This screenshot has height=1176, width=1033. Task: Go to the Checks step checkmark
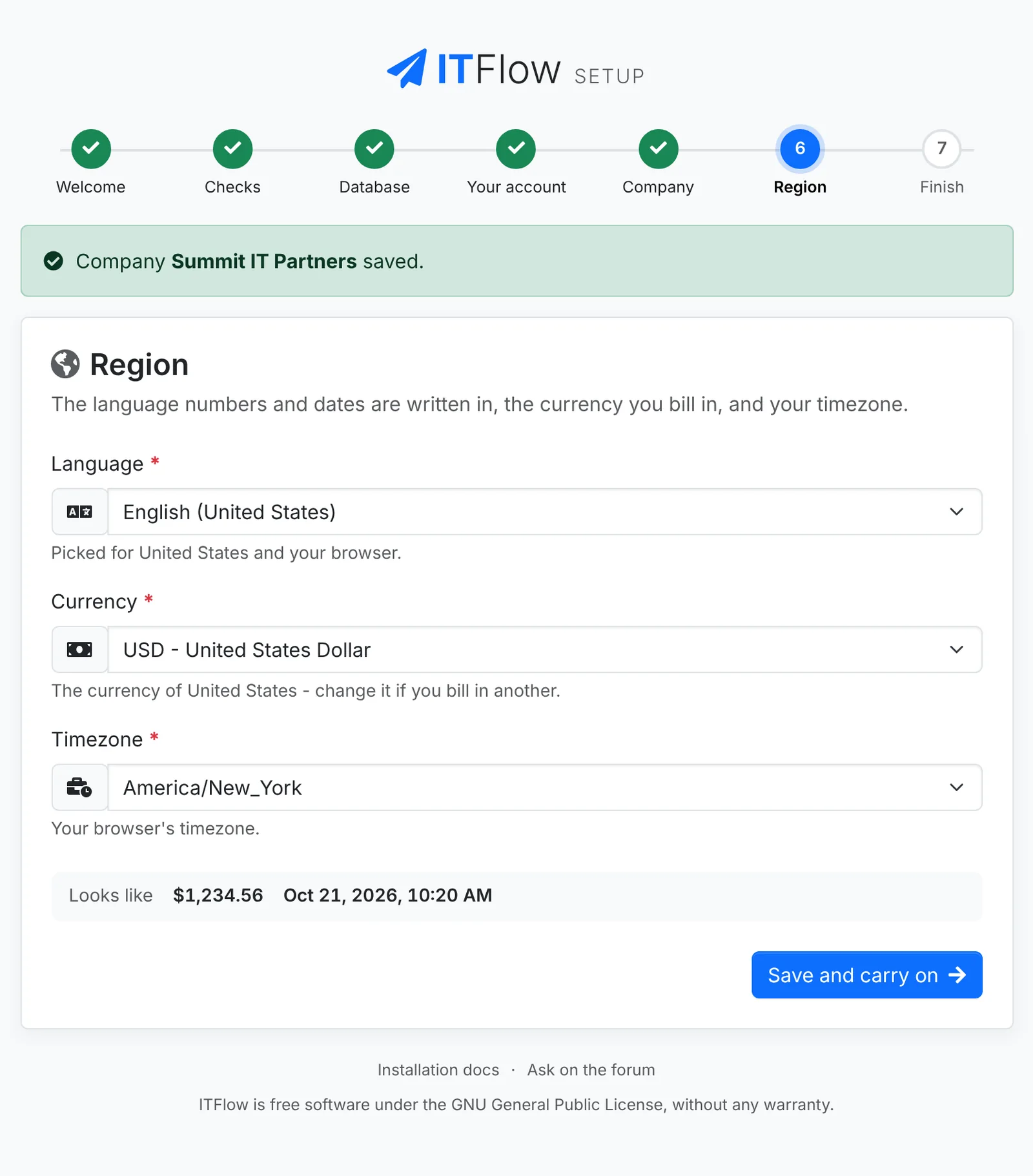pyautogui.click(x=232, y=149)
